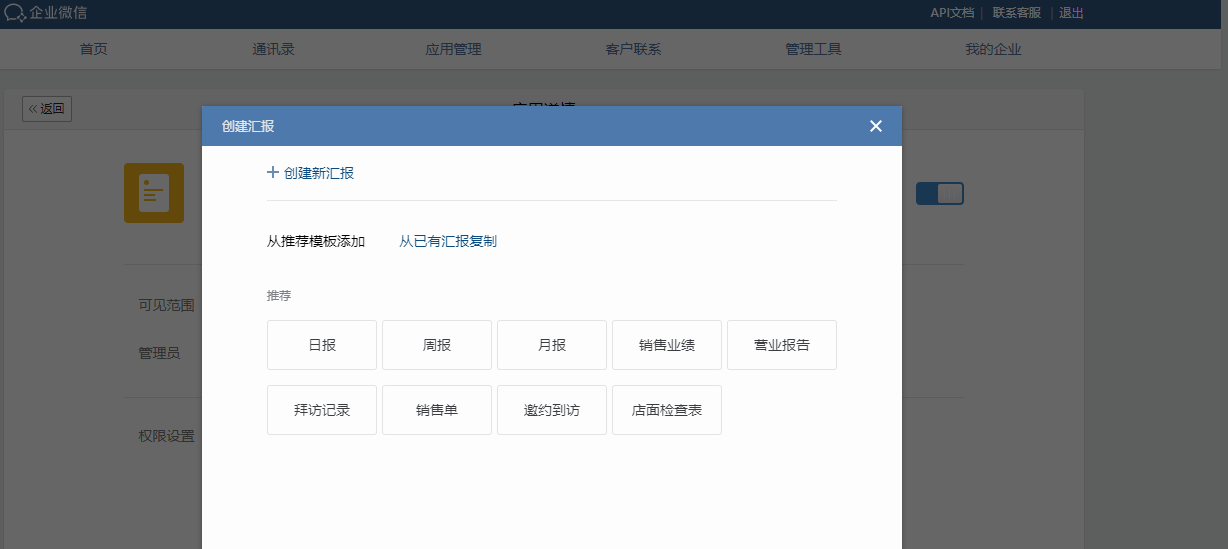This screenshot has height=549, width=1228.
Task: Click the 可见范围 label
Action: 166,305
